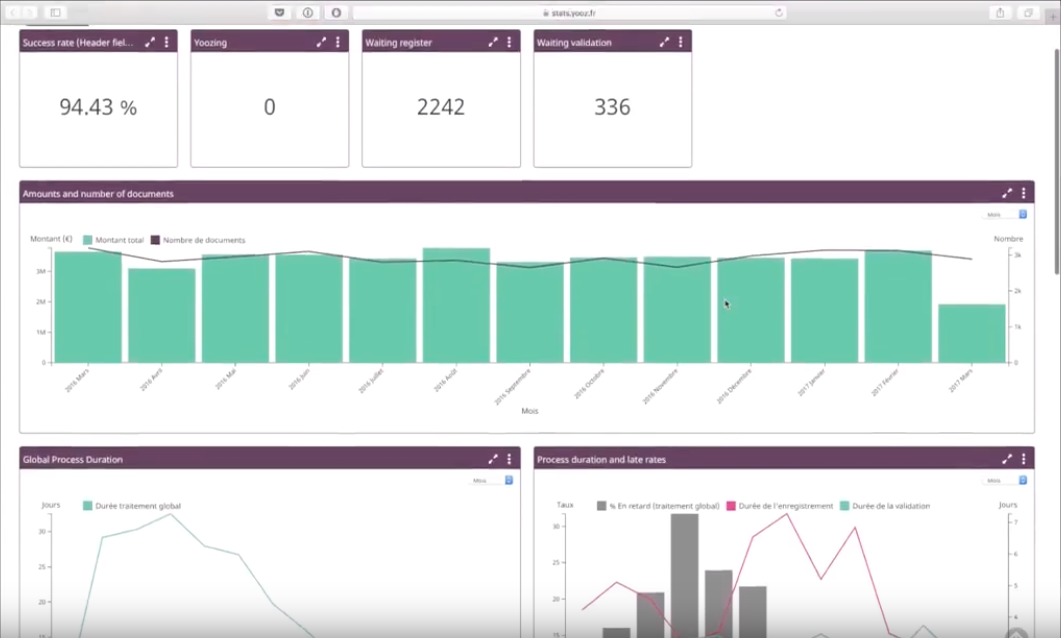This screenshot has height=638, width=1061.
Task: Toggle the Nombre de documents legend series
Action: tap(198, 240)
